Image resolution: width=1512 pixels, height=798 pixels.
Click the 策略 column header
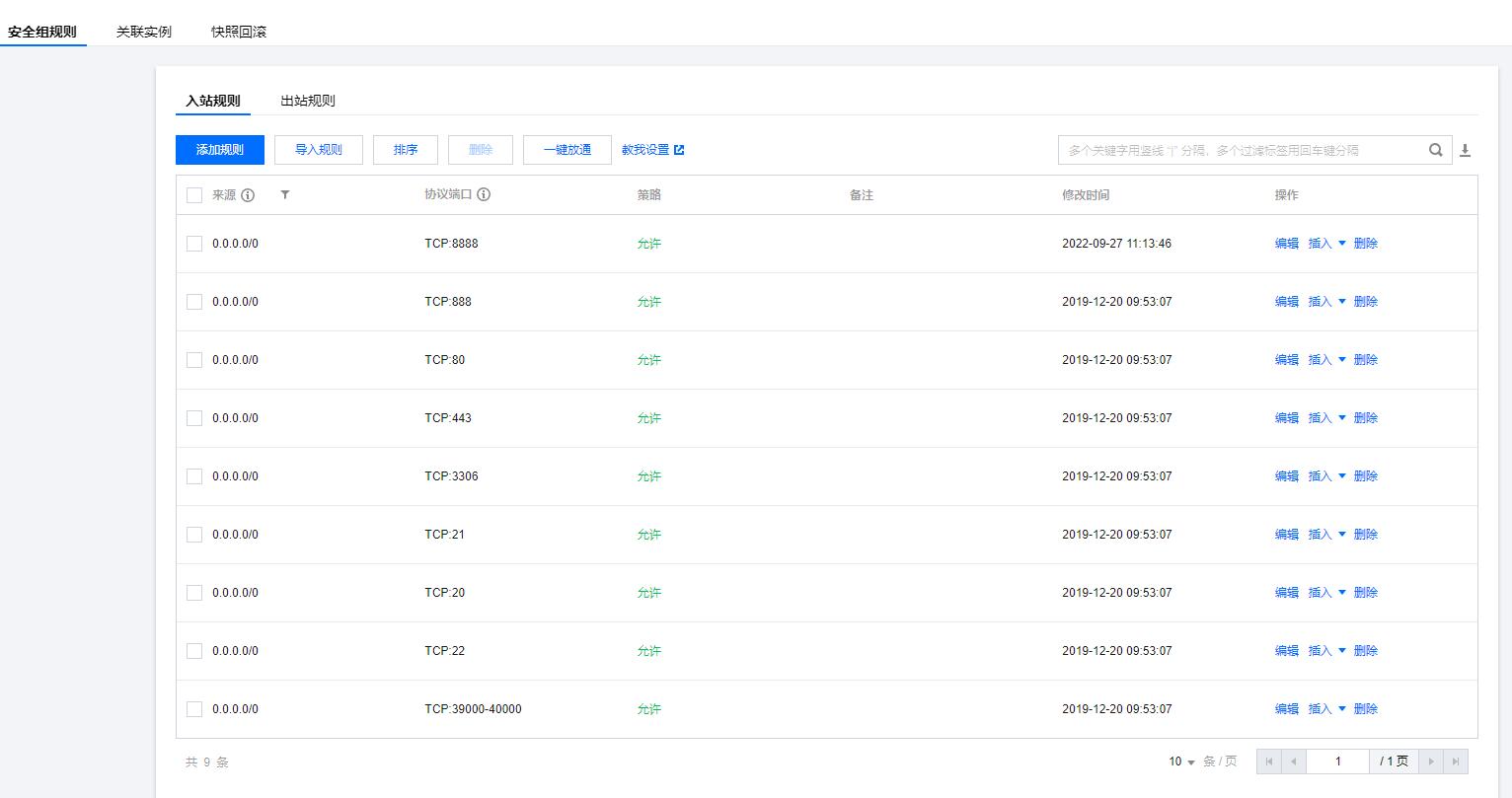click(x=649, y=195)
